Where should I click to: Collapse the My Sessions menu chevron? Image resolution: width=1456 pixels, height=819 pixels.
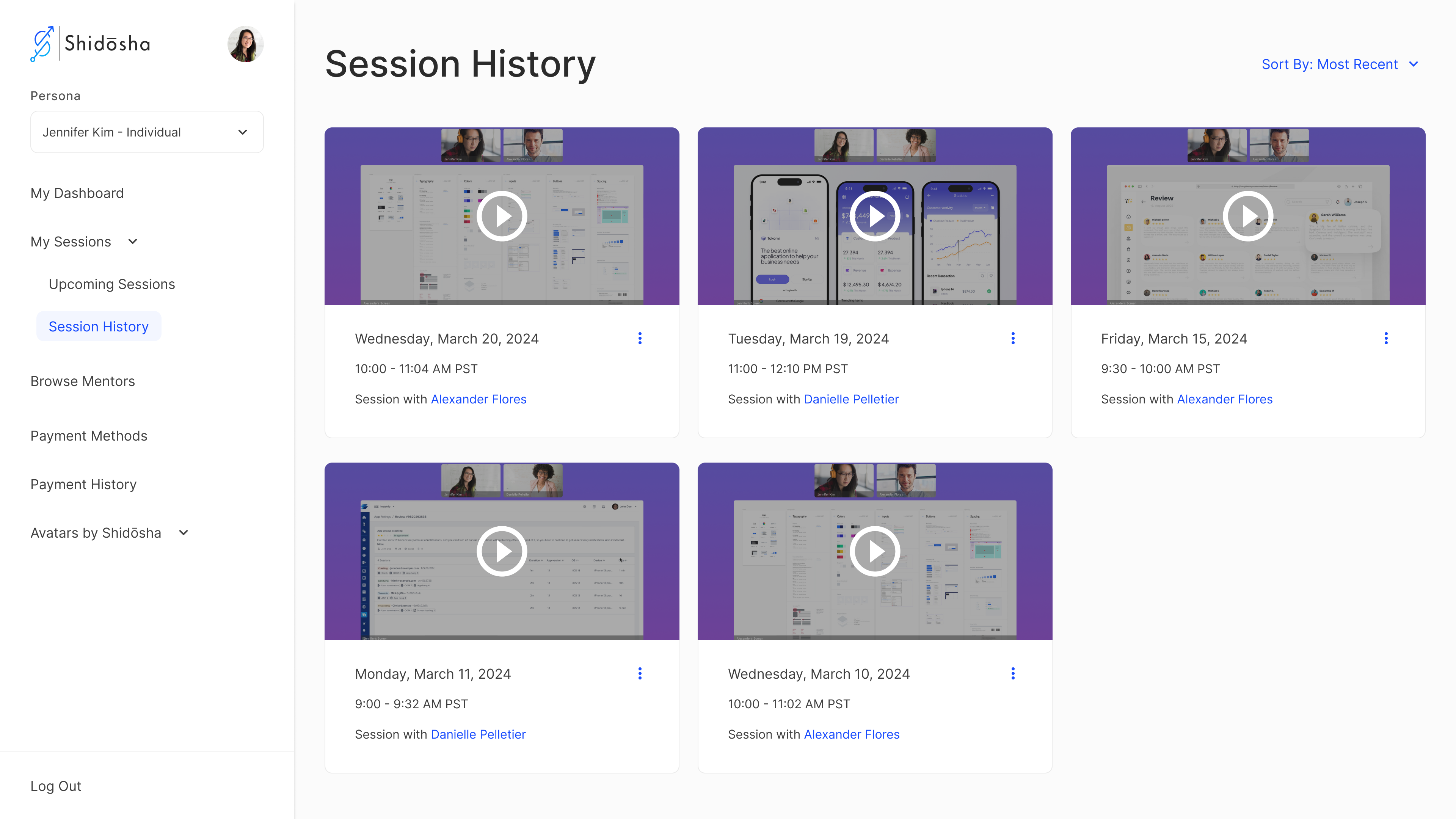(133, 242)
